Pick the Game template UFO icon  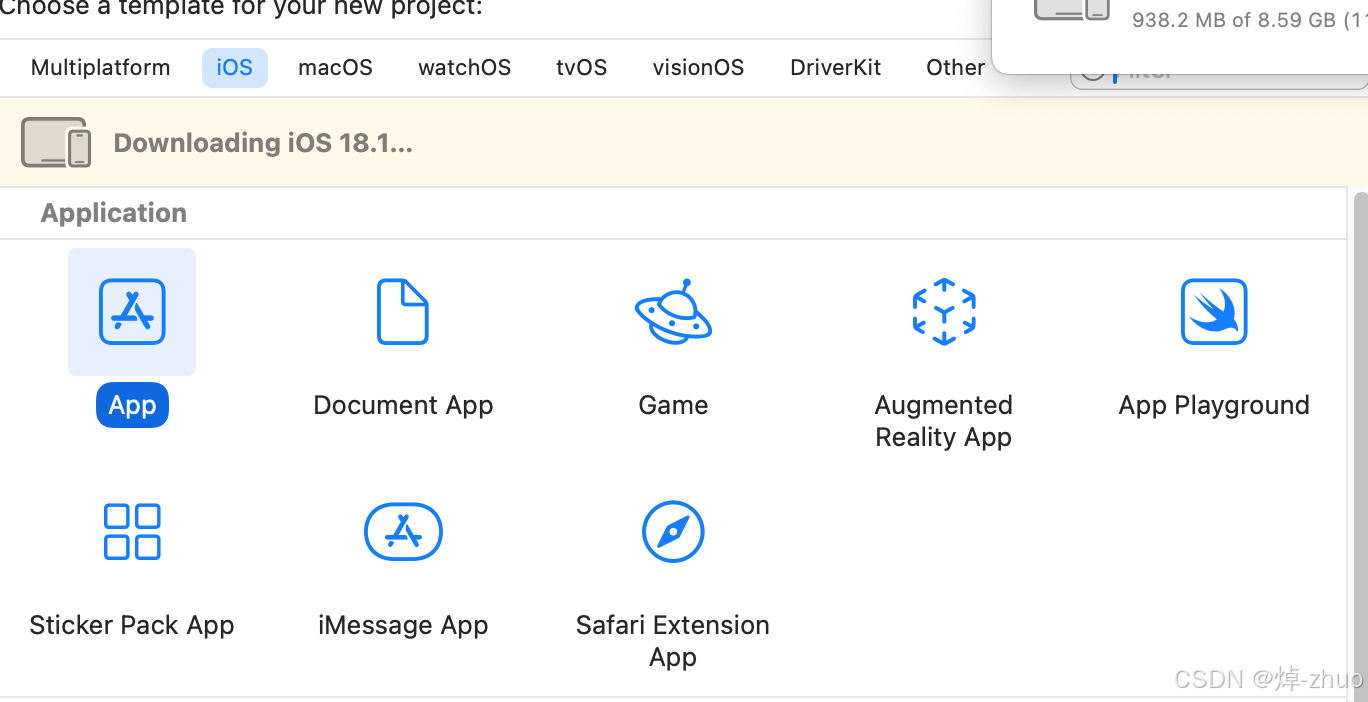click(673, 311)
